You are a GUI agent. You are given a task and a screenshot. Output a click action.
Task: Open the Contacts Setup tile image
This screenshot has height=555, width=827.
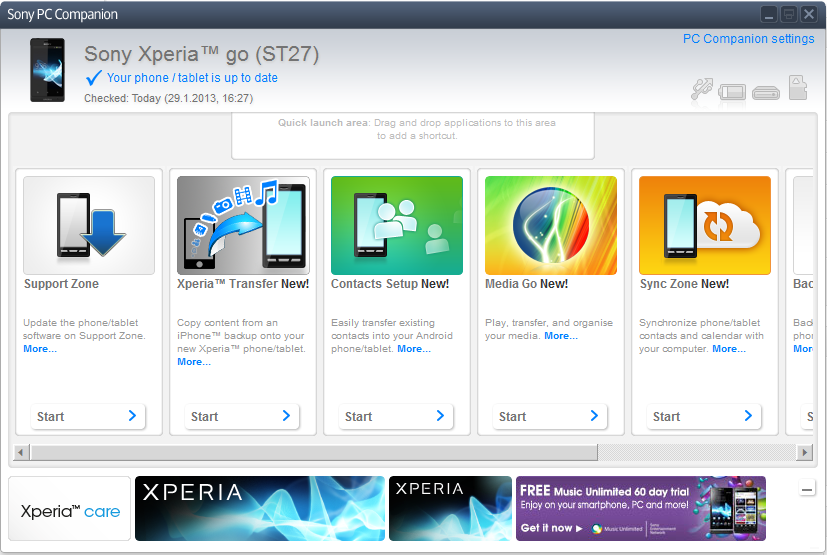pyautogui.click(x=397, y=225)
